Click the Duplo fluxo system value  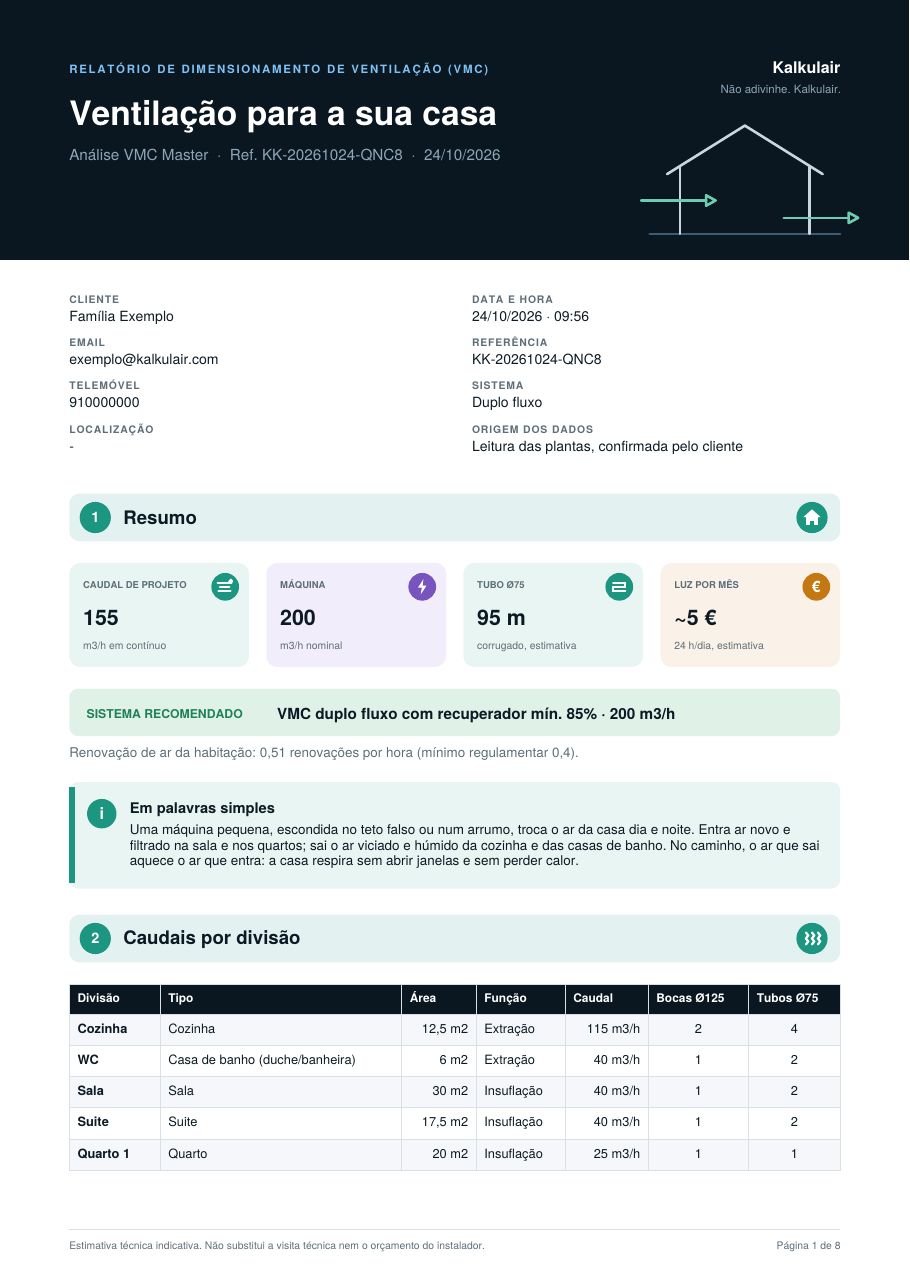tap(507, 402)
